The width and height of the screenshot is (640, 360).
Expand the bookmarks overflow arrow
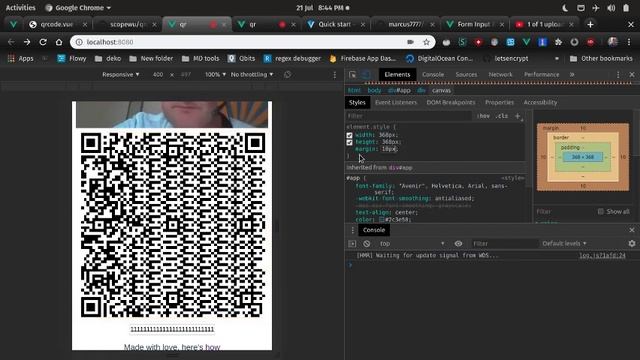(x=557, y=59)
